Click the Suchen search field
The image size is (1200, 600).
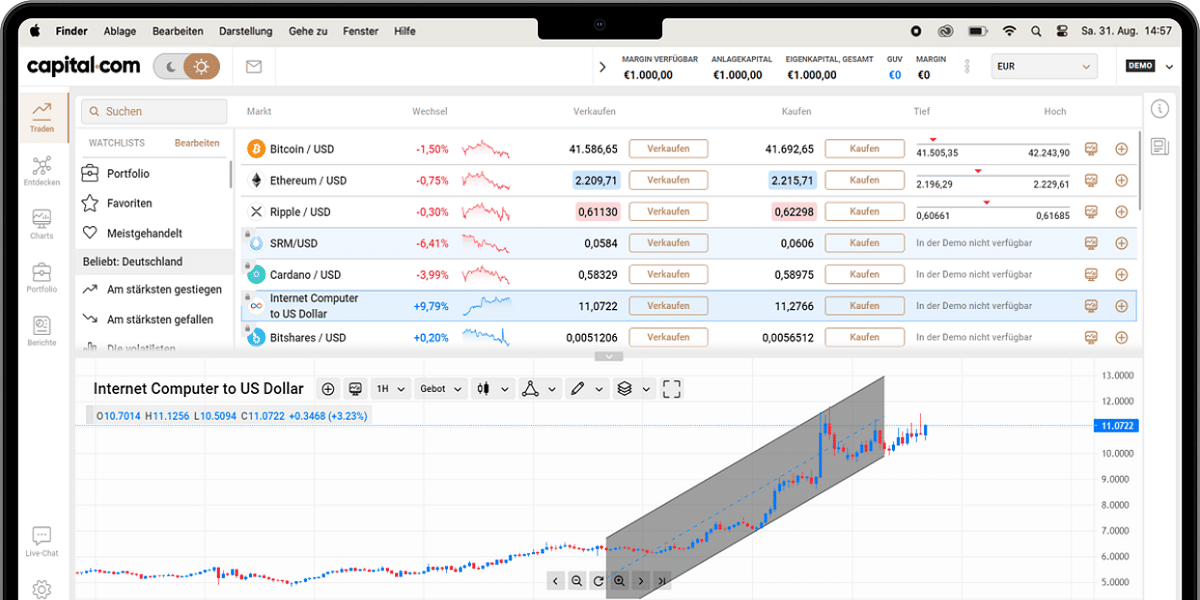click(x=154, y=112)
